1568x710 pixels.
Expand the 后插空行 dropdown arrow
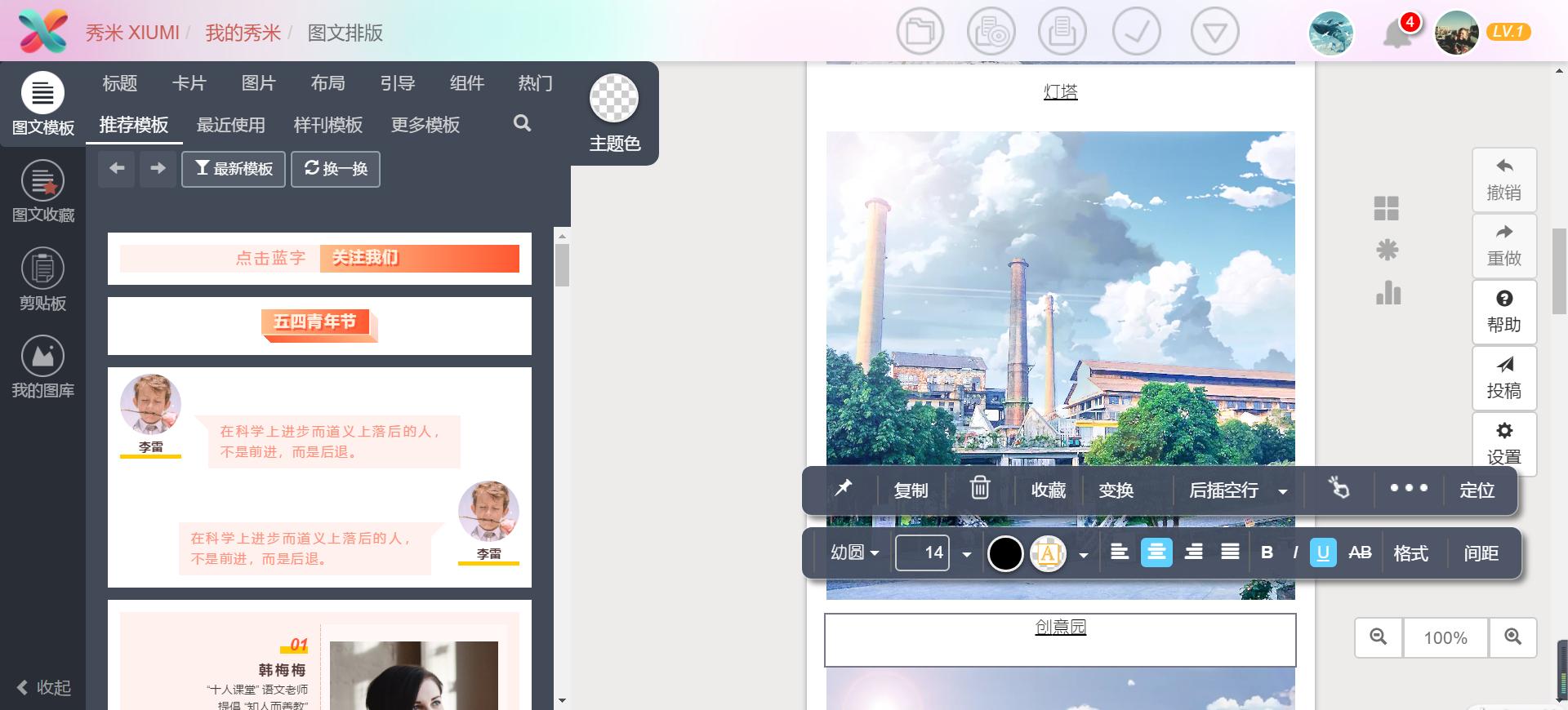click(1283, 491)
